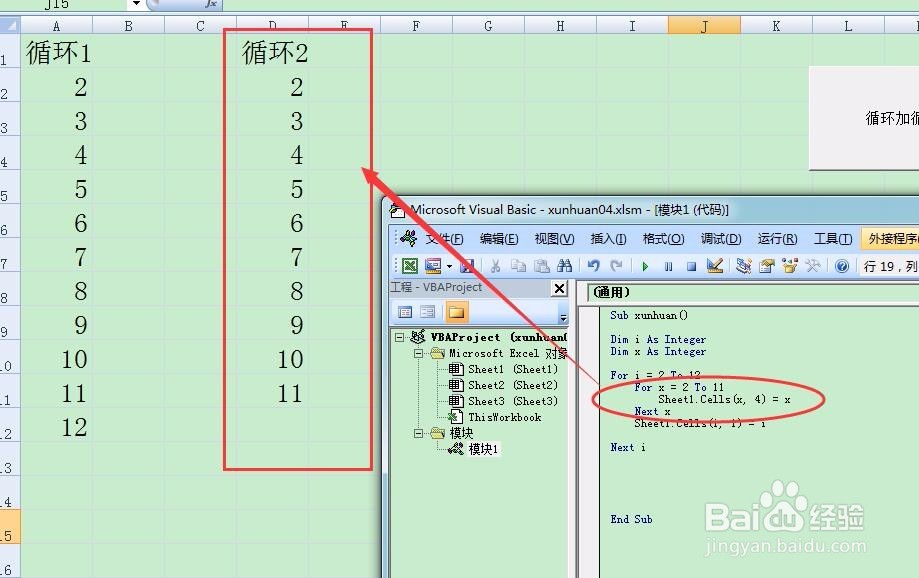The height and width of the screenshot is (578, 919).
Task: Toggle Folders view in Project Explorer
Action: (458, 311)
